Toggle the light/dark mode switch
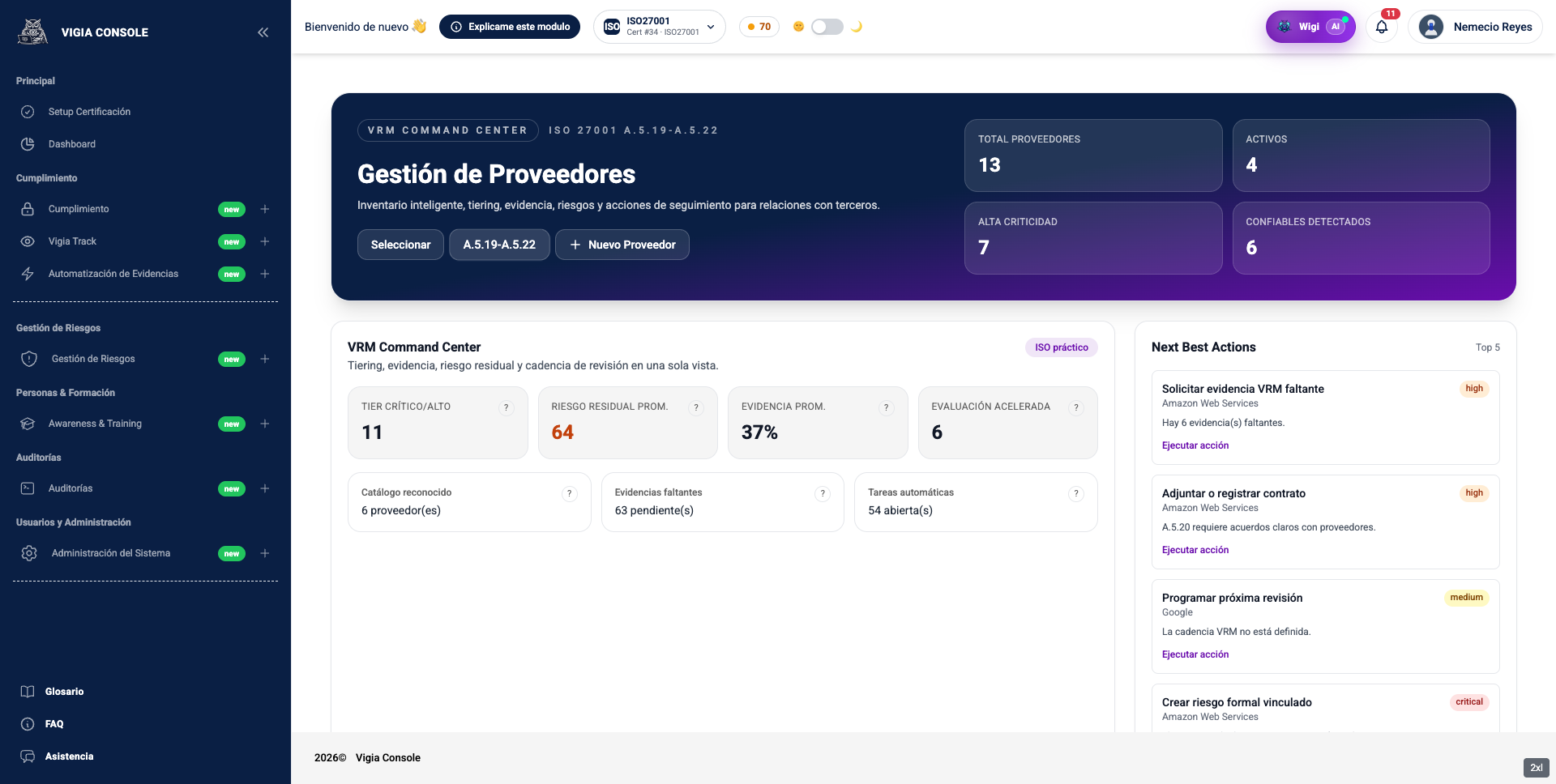The height and width of the screenshot is (784, 1556). tap(827, 27)
